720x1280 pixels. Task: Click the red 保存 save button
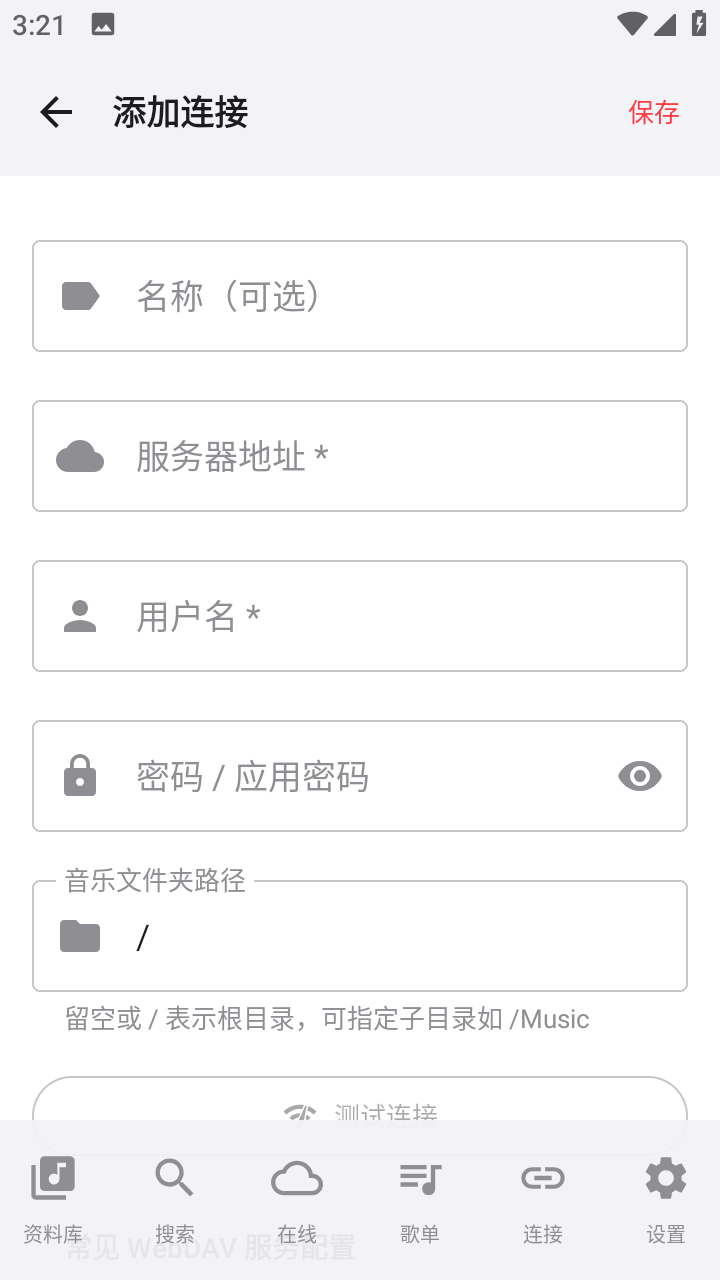(654, 112)
